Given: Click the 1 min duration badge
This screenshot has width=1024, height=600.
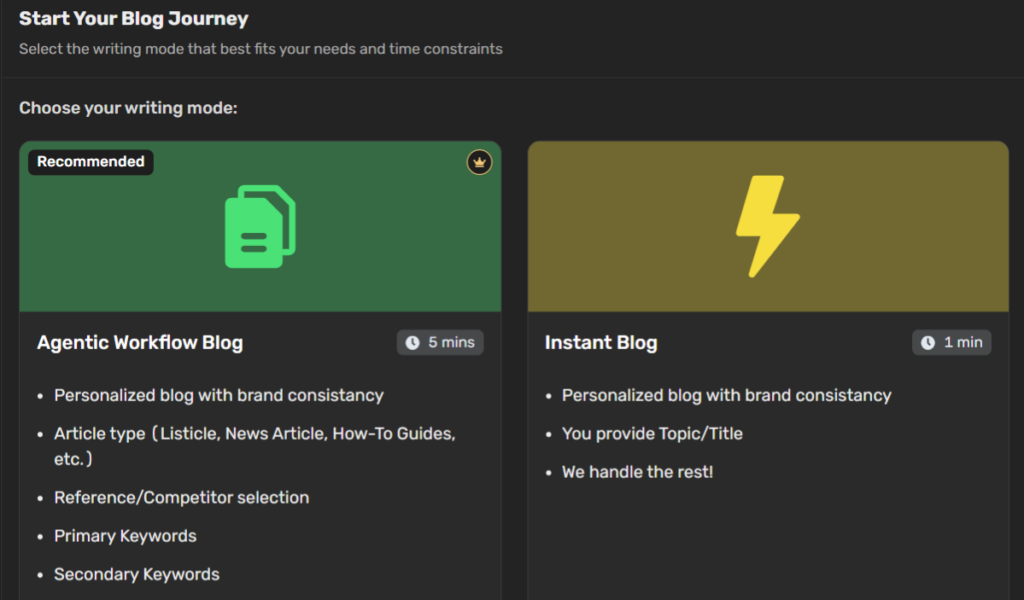Looking at the screenshot, I should click(x=951, y=342).
